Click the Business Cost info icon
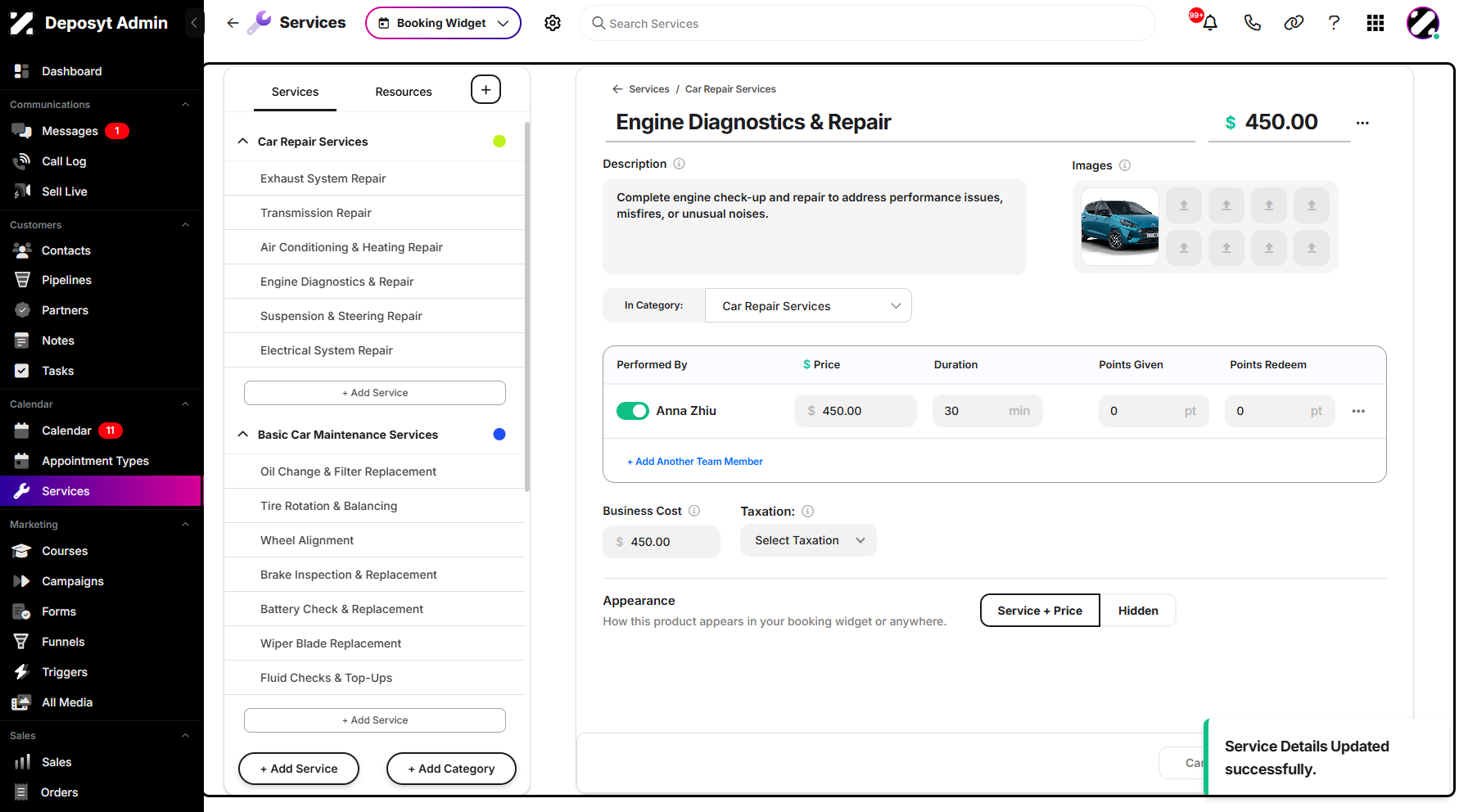 (x=694, y=511)
